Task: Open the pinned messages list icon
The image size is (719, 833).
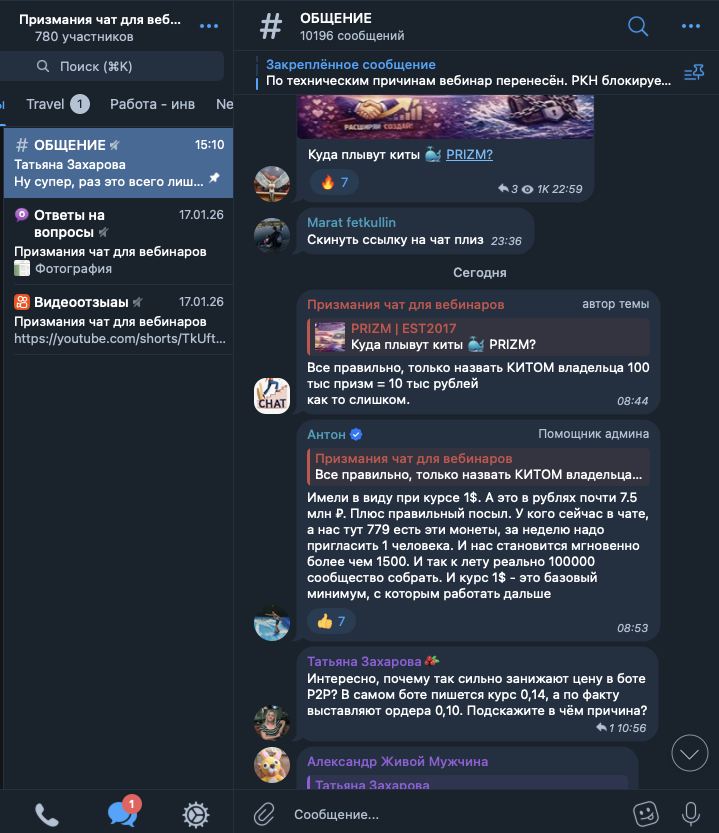Action: pos(694,72)
